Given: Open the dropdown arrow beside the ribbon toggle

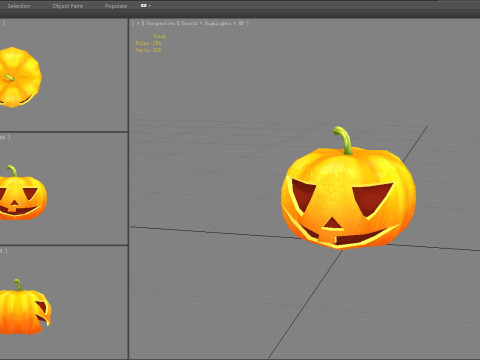Looking at the screenshot, I should click(150, 6).
